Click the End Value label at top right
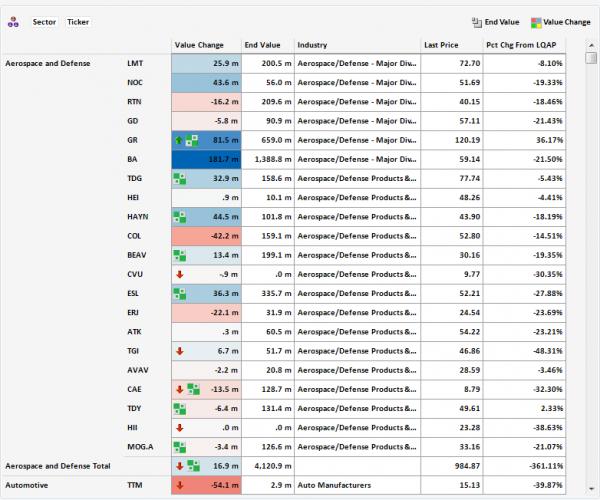This screenshot has width=600, height=500. (x=502, y=22)
